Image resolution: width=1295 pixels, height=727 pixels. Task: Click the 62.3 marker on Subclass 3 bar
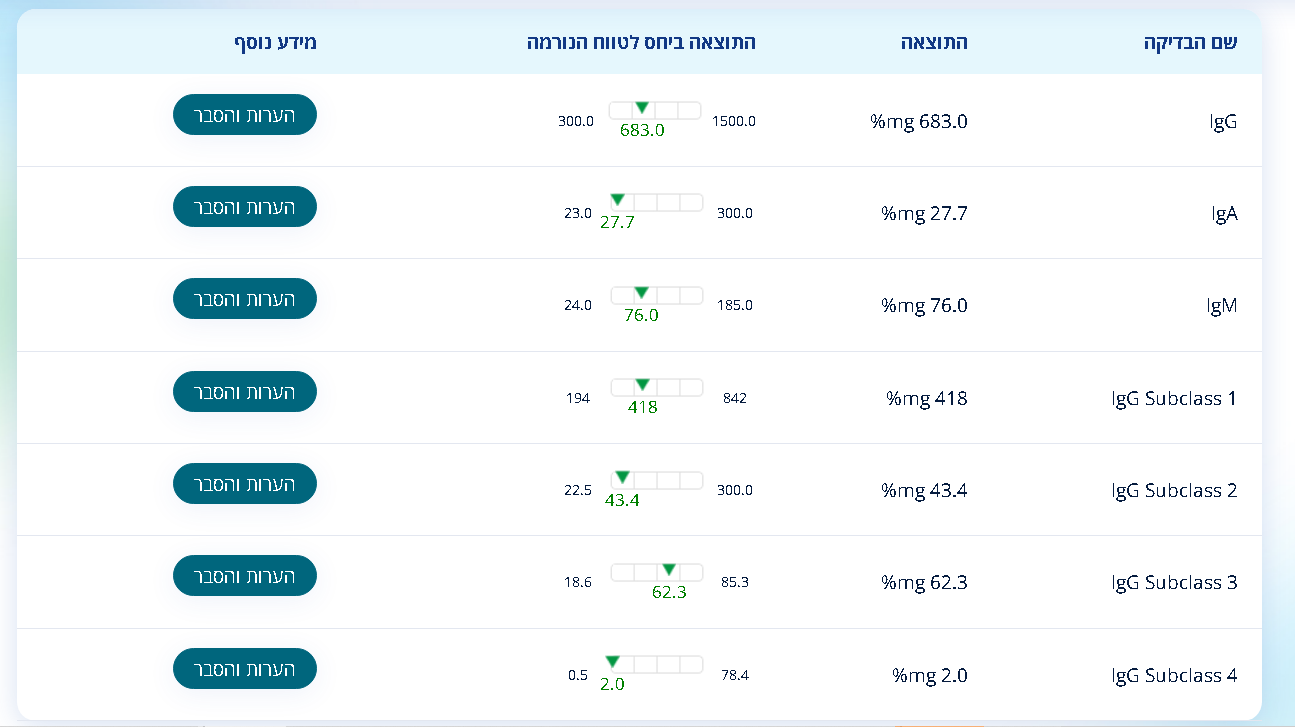669,568
